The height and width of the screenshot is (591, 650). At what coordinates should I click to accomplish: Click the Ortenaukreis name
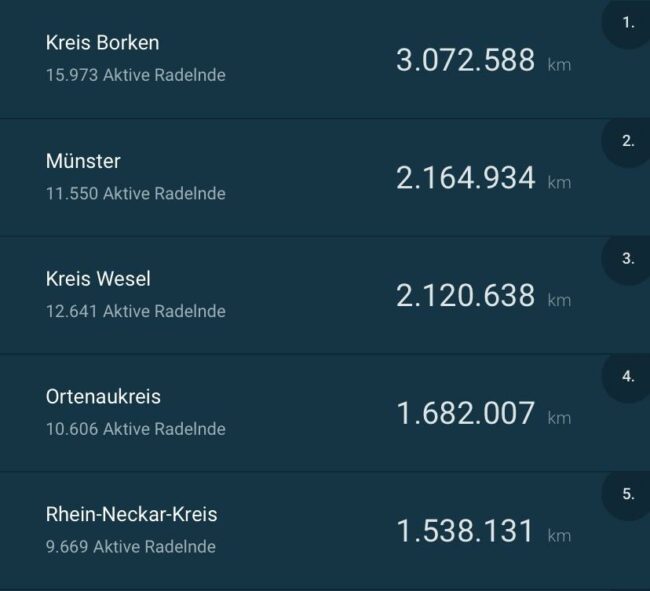(103, 397)
